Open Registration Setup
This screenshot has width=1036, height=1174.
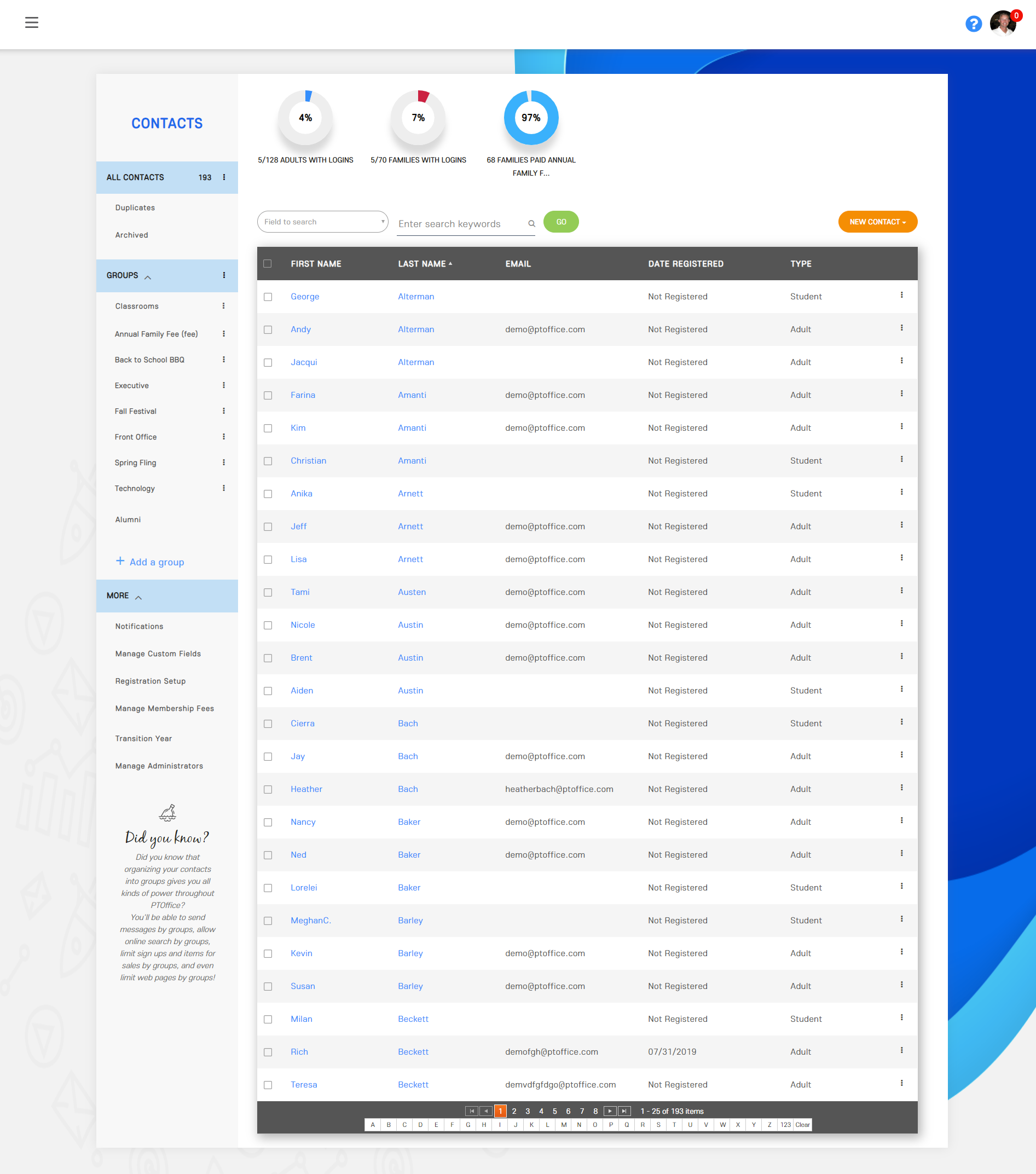click(151, 681)
